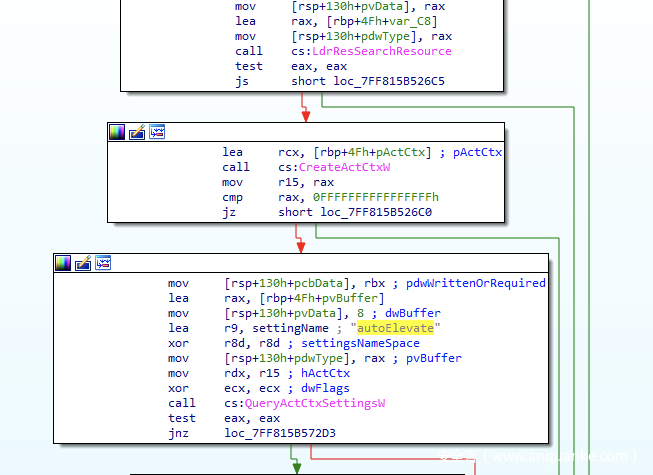Image resolution: width=653 pixels, height=475 pixels.
Task: Click the settingsNameSpace comment
Action: [360, 343]
